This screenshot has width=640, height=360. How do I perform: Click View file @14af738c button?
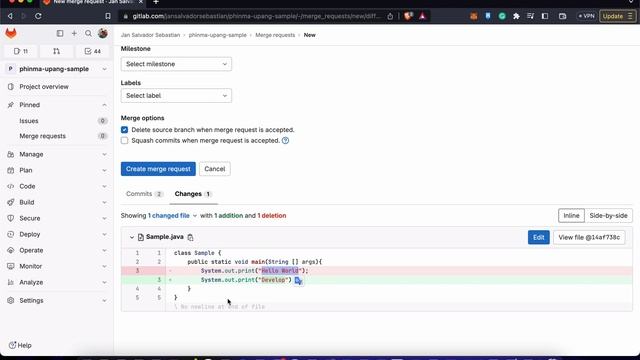(589, 237)
